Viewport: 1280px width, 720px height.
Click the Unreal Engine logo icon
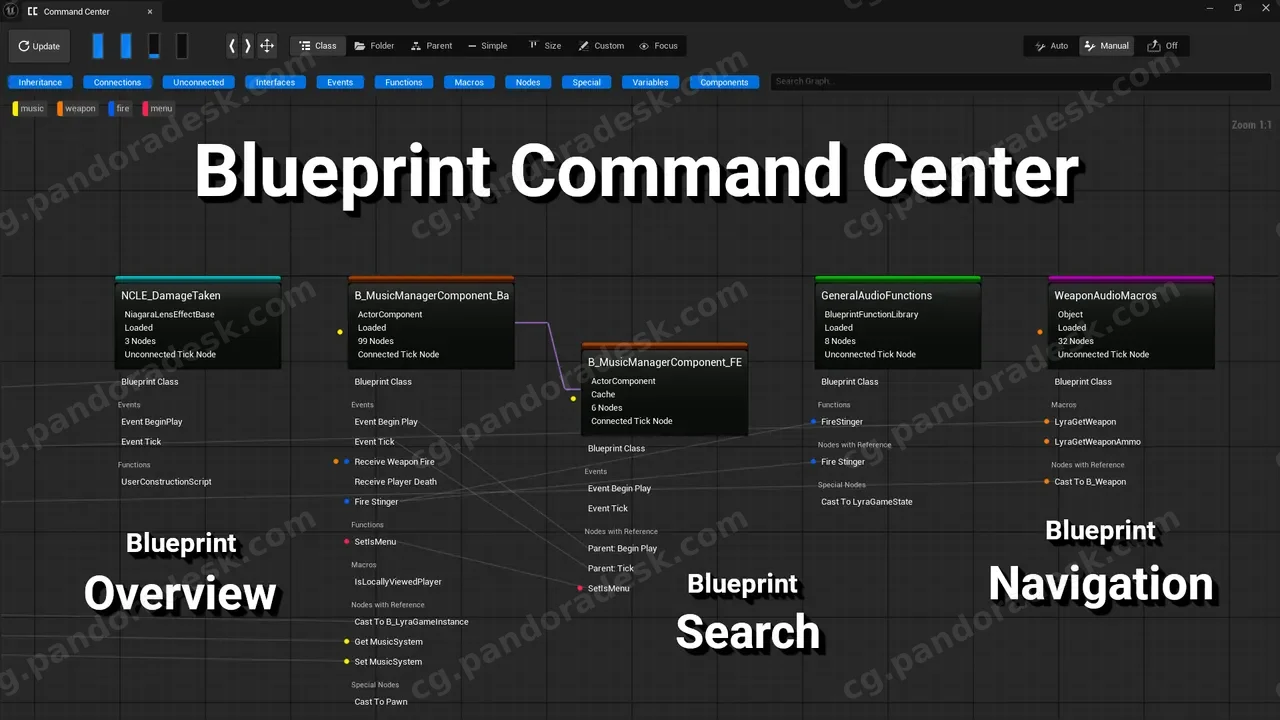click(9, 11)
